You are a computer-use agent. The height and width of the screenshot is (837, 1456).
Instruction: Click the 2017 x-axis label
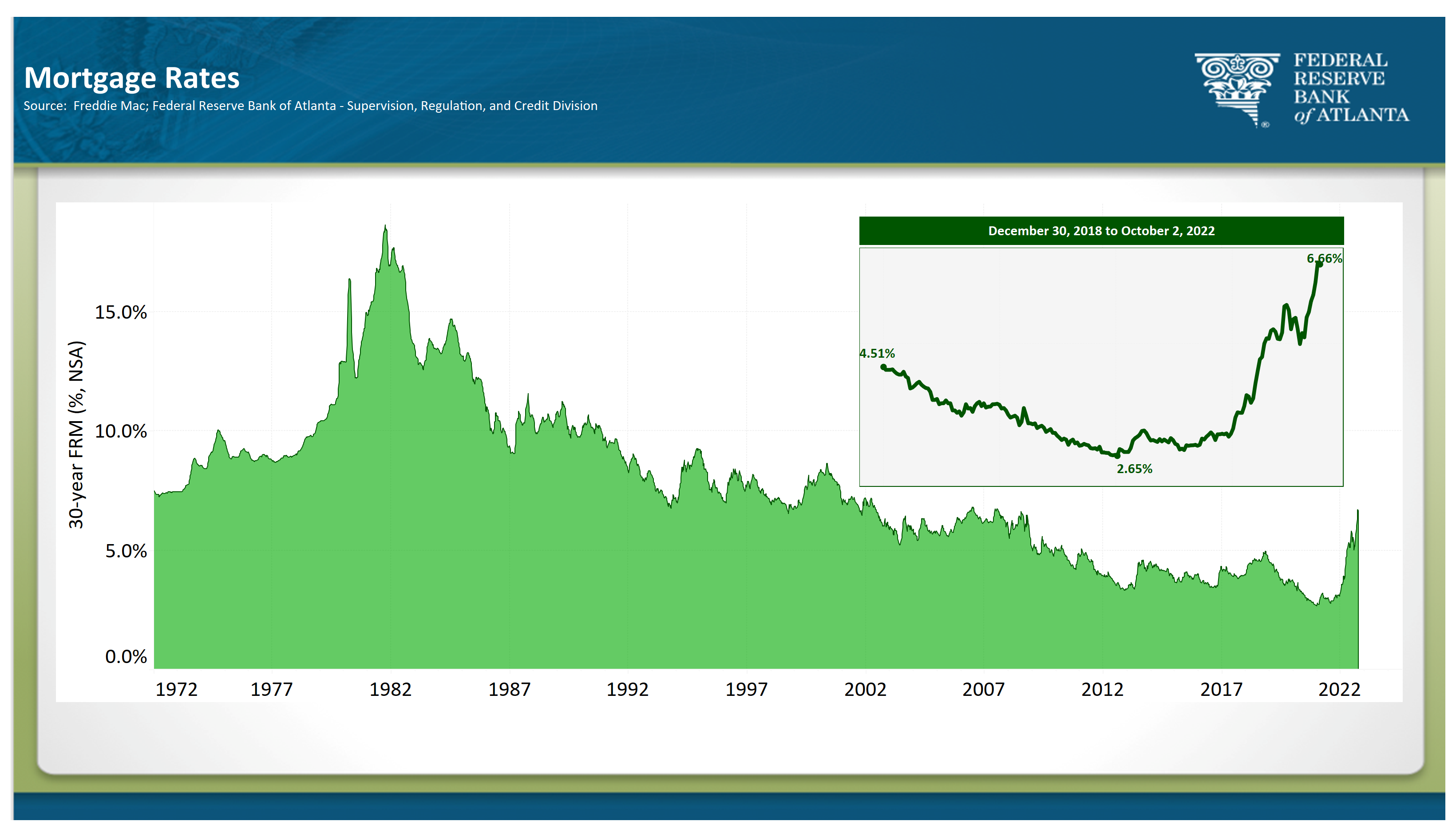(x=1222, y=689)
